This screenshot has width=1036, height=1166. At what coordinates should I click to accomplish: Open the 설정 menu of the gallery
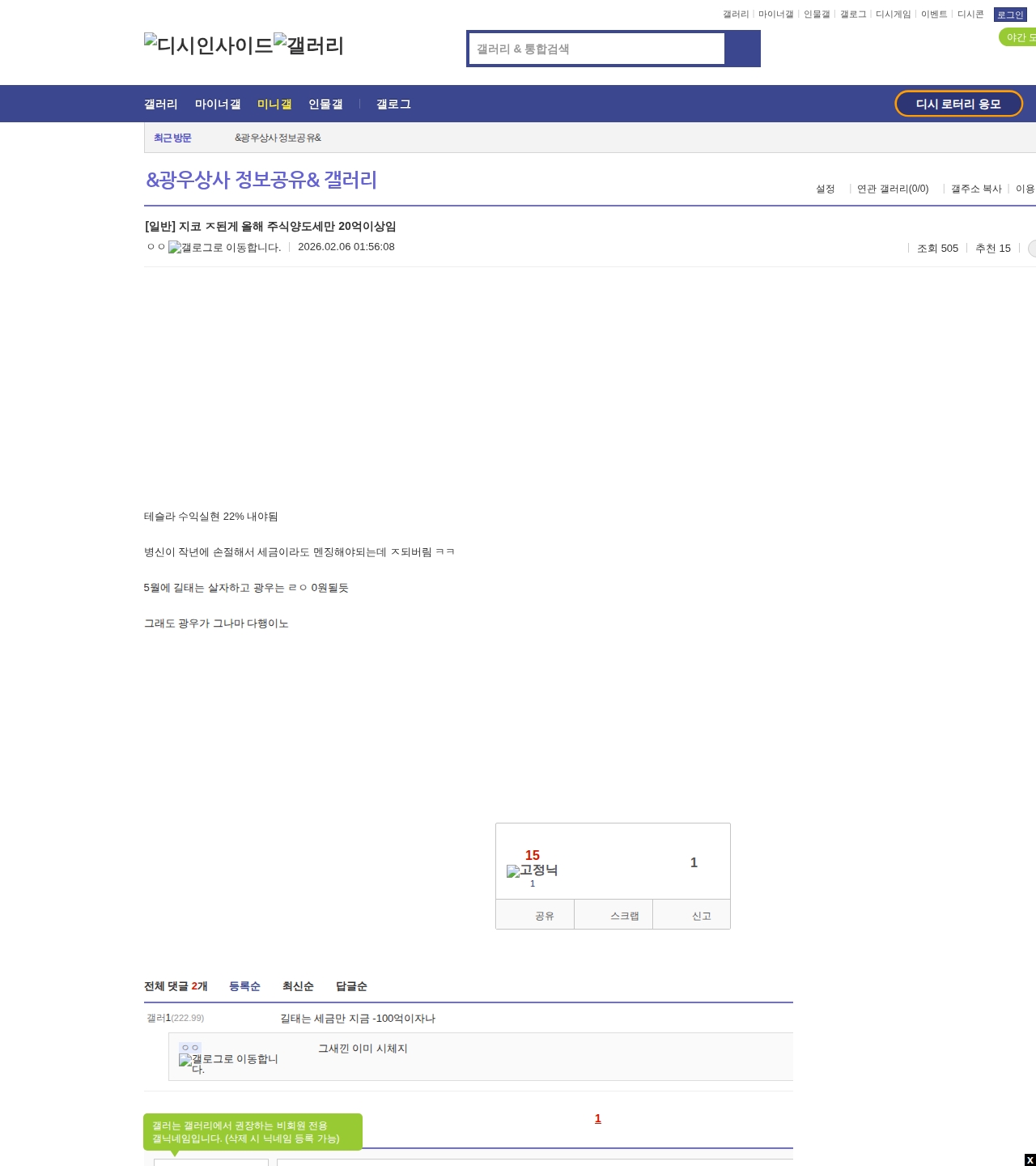click(825, 189)
